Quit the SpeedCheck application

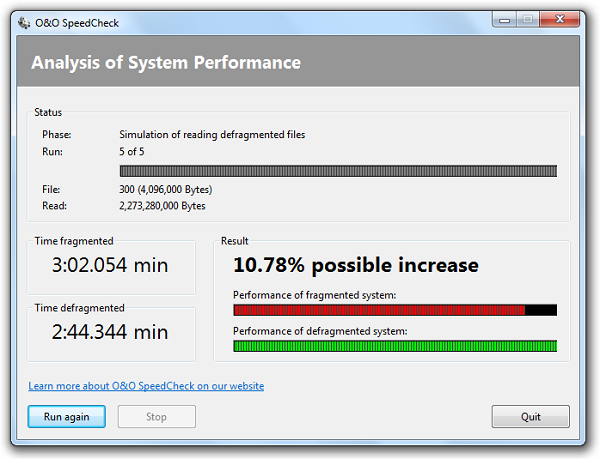530,417
